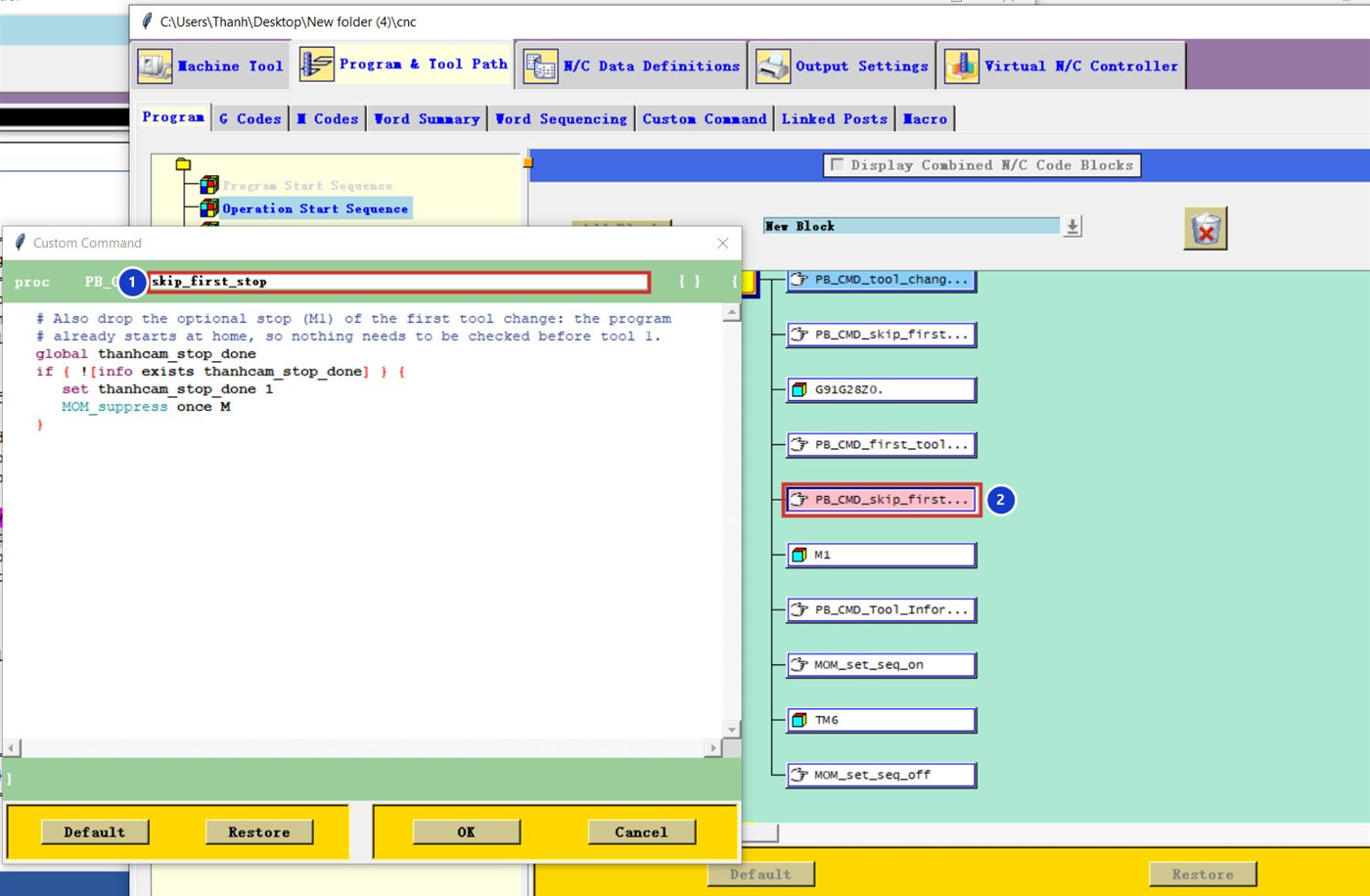Switch to the Word Summary tab
Viewport: 1370px width, 896px height.
[427, 118]
